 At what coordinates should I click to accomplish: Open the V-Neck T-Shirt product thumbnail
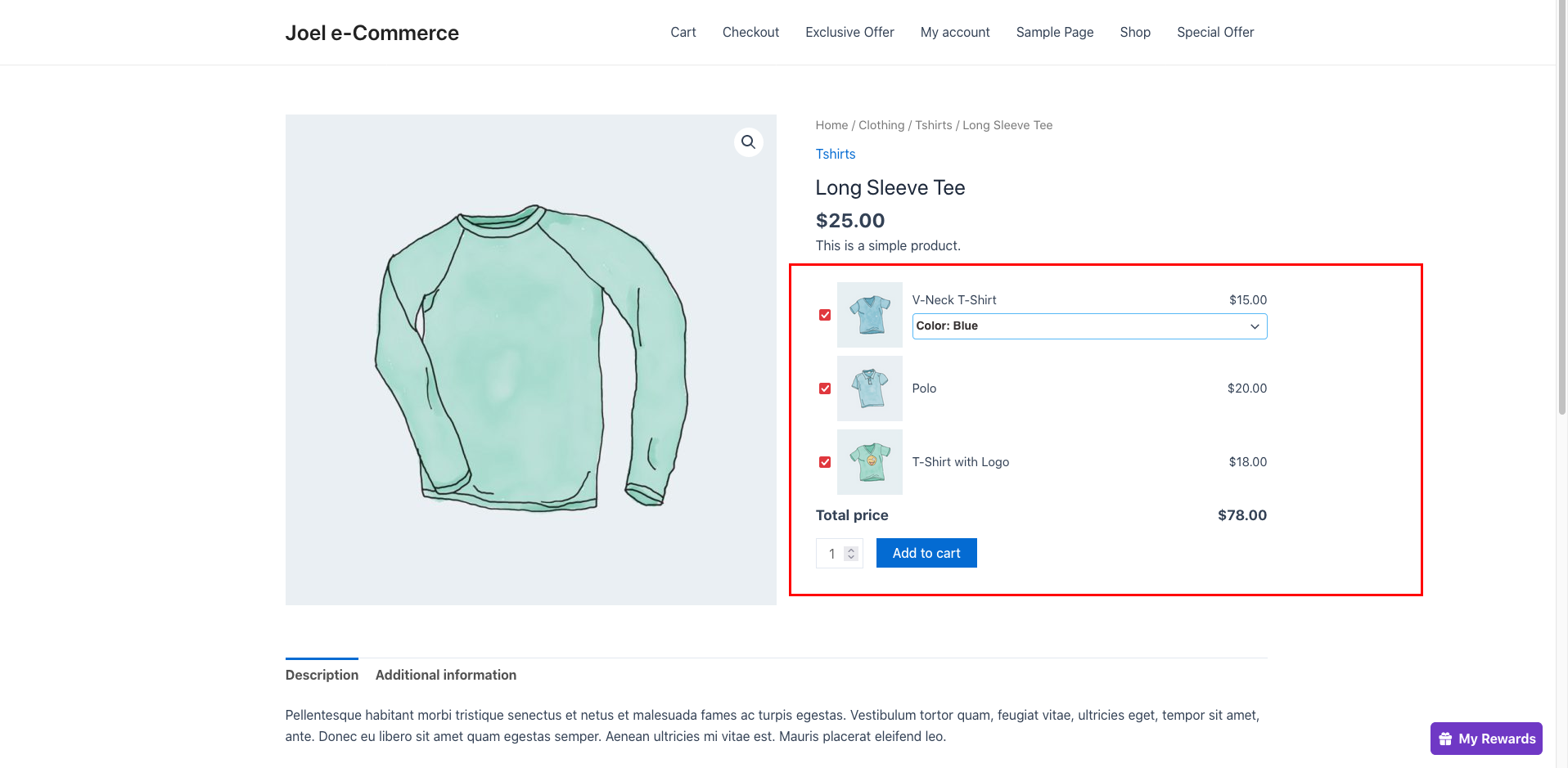(869, 315)
